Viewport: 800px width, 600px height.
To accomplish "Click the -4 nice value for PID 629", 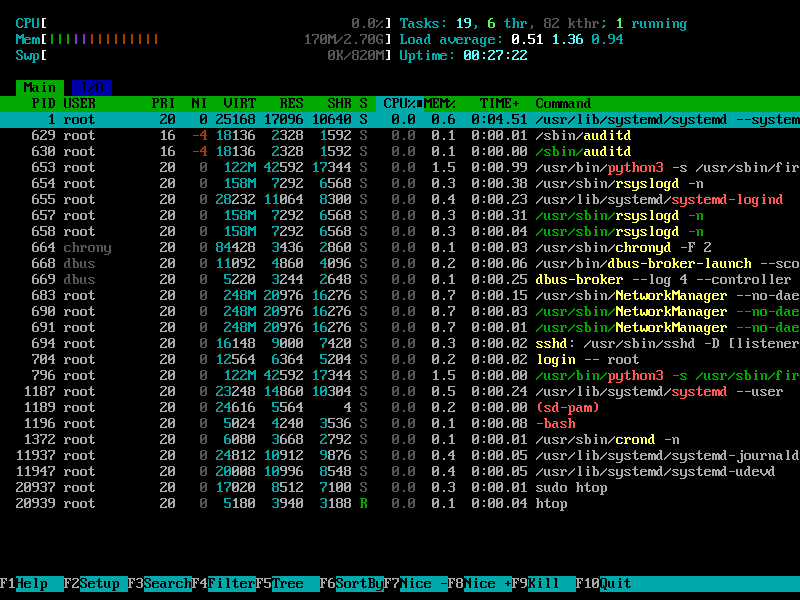I will [199, 136].
